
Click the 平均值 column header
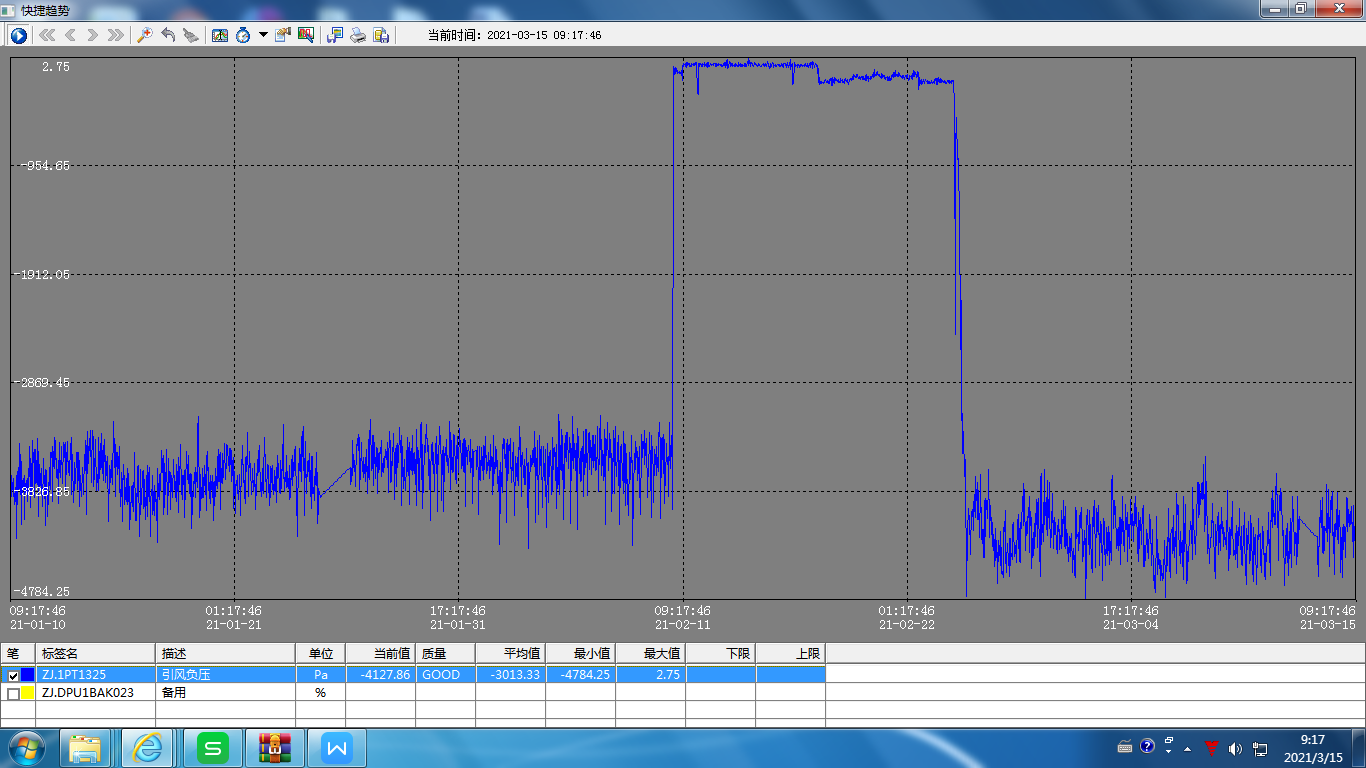[x=510, y=653]
